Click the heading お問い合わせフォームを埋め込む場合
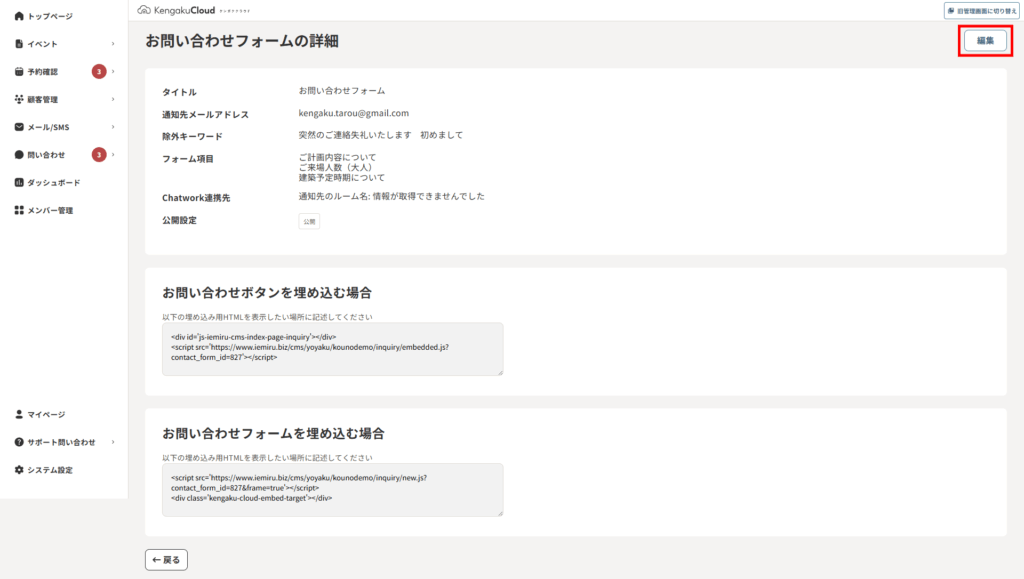The image size is (1024, 579). pos(273,433)
